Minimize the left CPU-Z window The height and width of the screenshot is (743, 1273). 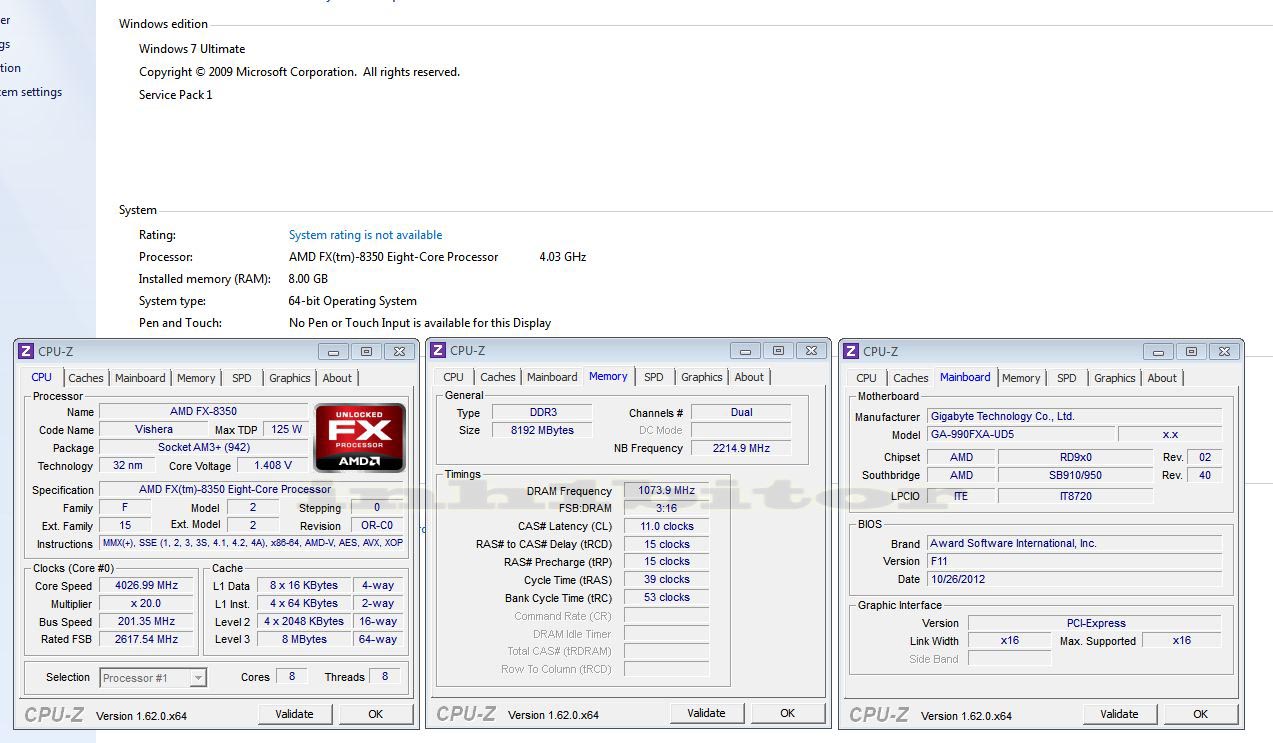pyautogui.click(x=333, y=351)
